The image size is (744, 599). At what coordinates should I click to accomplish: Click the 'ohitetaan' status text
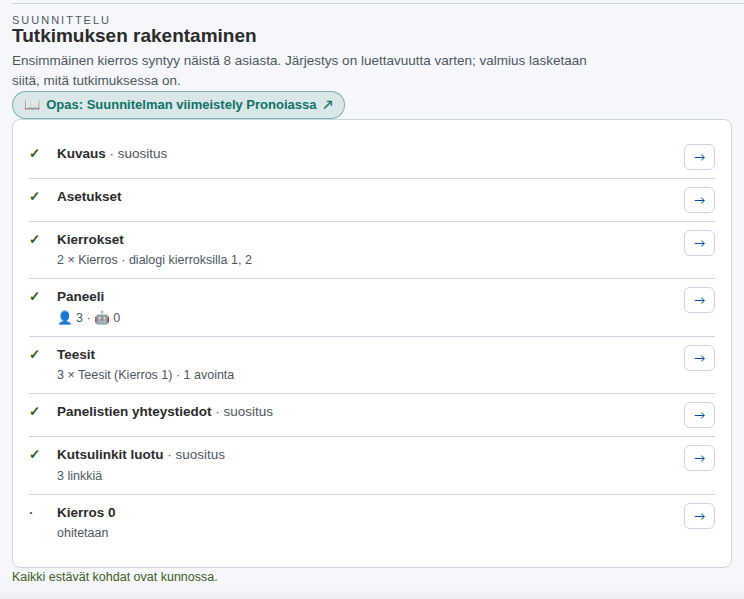[83, 533]
